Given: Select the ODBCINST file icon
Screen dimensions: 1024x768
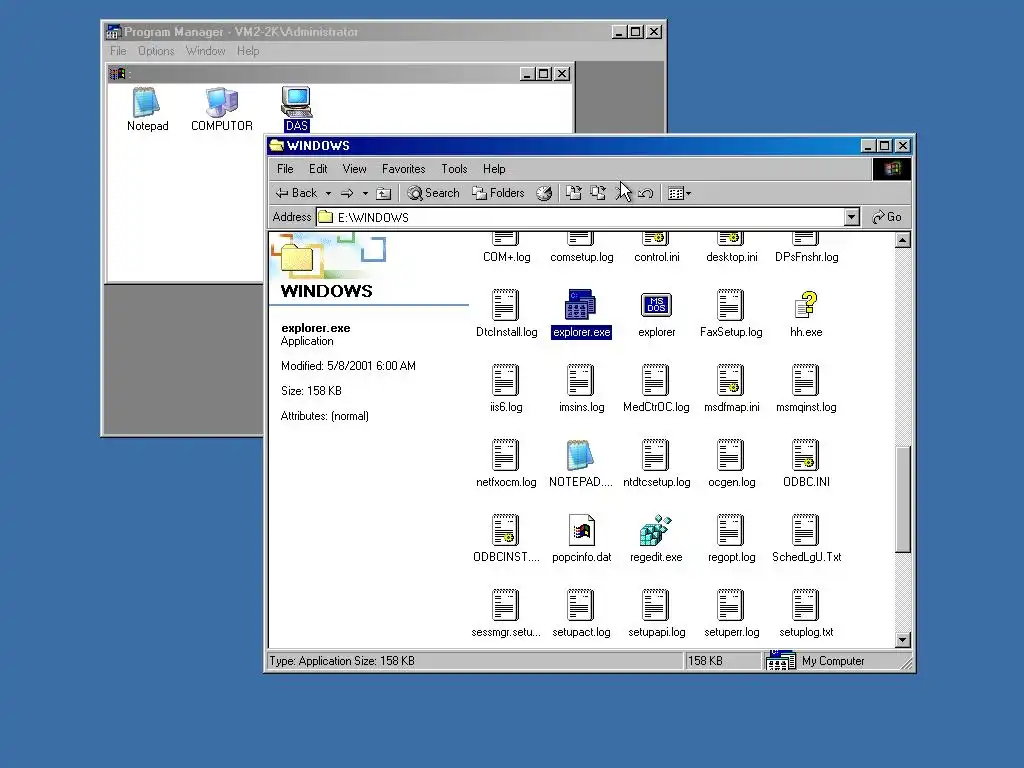Looking at the screenshot, I should 505,530.
